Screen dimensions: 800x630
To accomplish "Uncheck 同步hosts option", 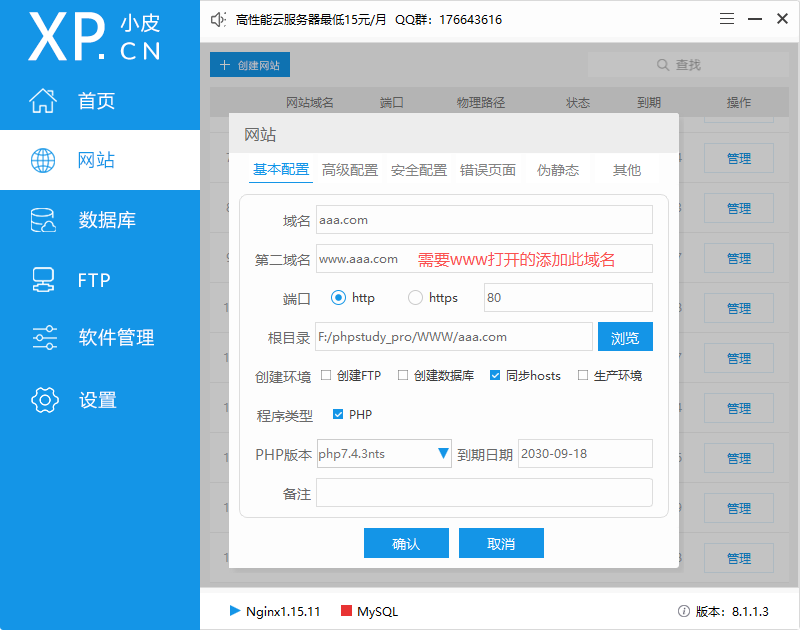I will (494, 376).
